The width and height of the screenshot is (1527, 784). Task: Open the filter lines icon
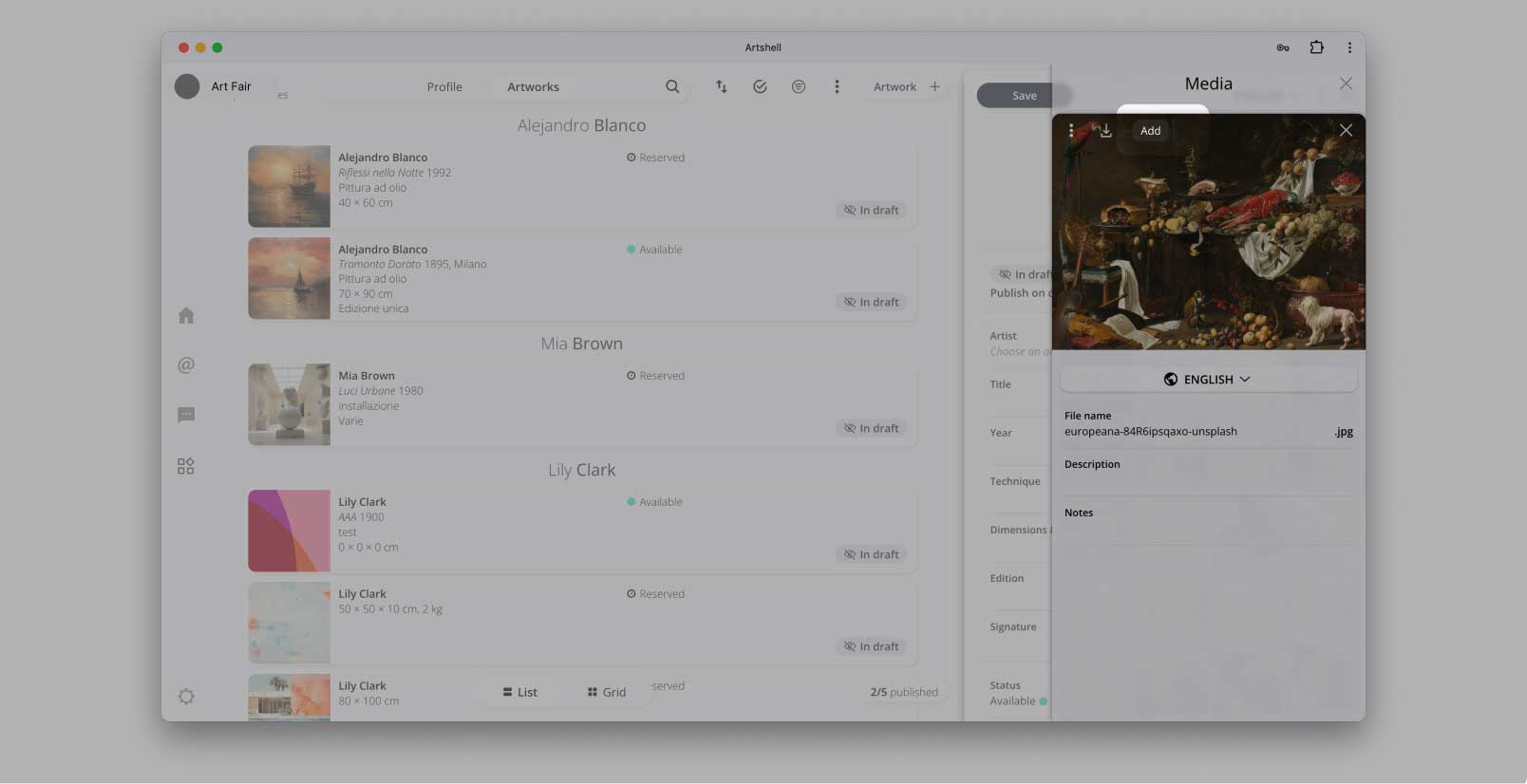(799, 86)
